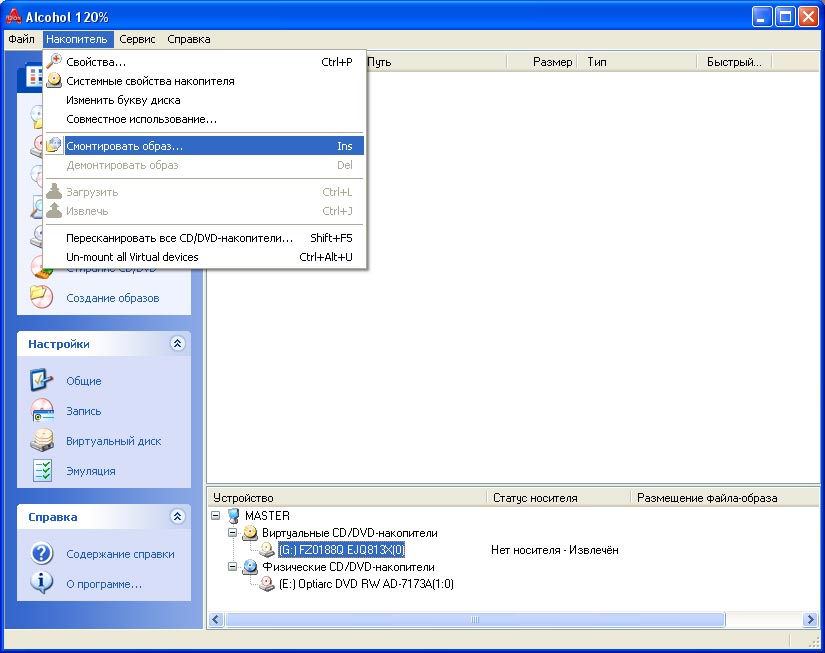
Task: Choose Свойства... from the menu
Action: pyautogui.click(x=205, y=62)
